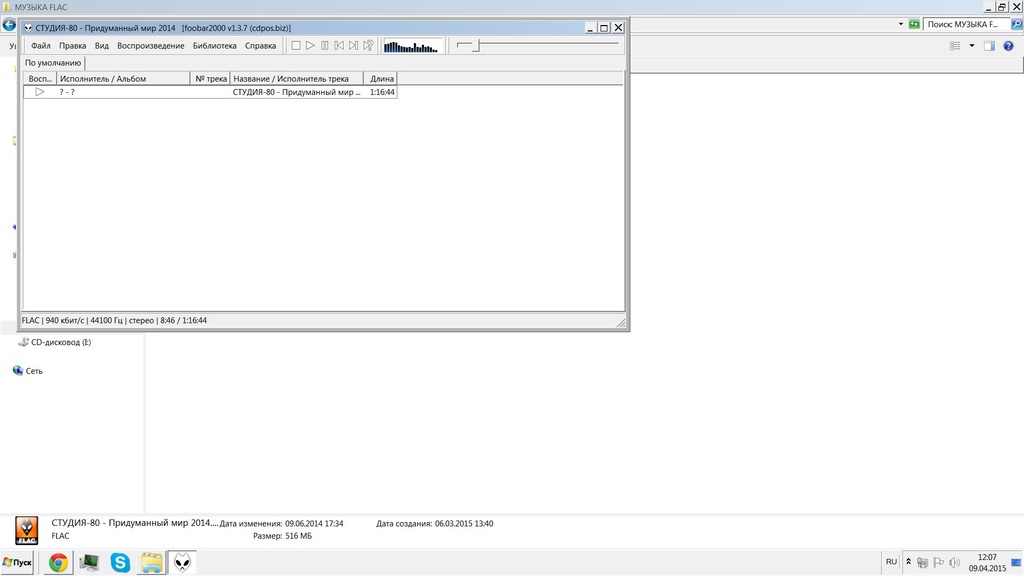Screen dimensions: 1024x576
Task: Open Skype from the taskbar
Action: [x=120, y=562]
